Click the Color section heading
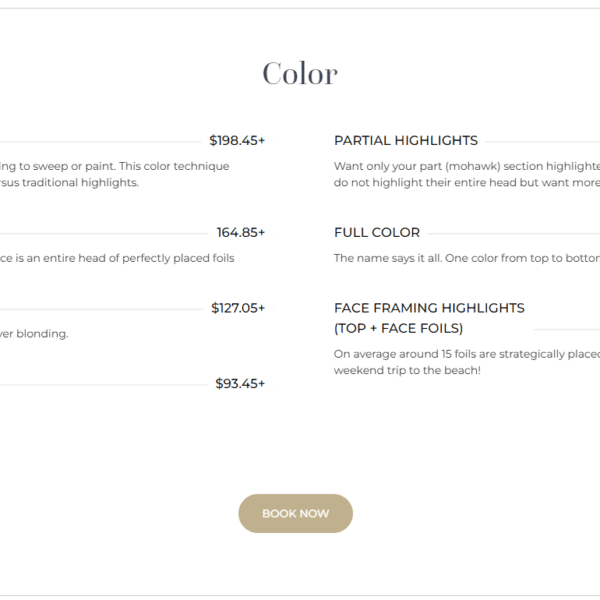 (300, 73)
